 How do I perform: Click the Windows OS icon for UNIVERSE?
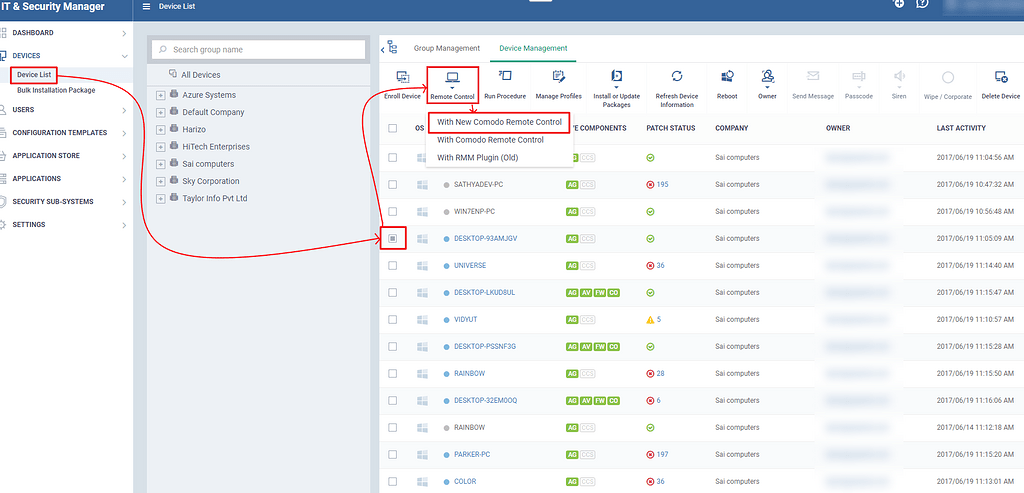[x=422, y=266]
